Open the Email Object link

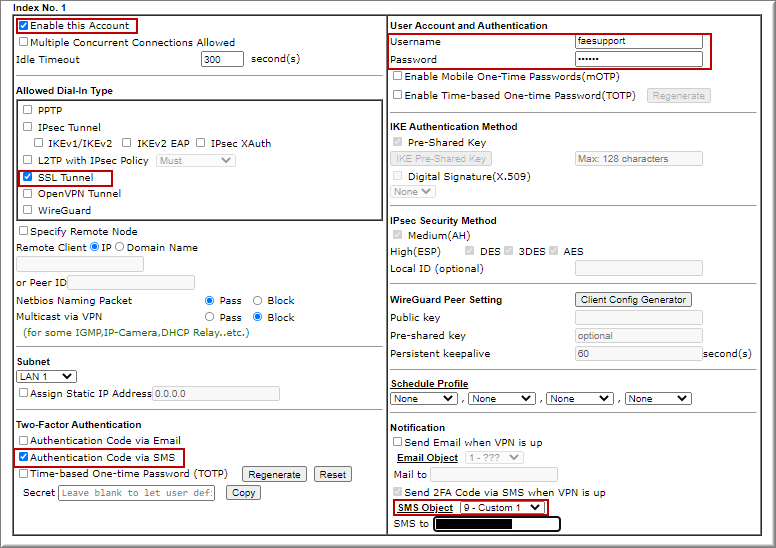click(428, 458)
